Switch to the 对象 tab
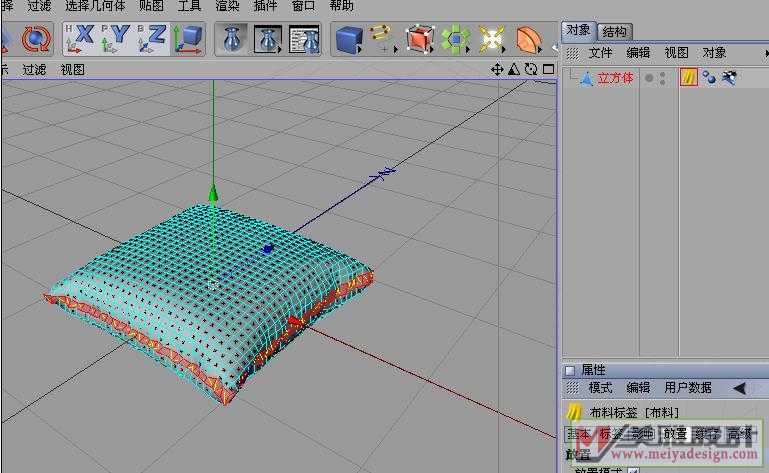The height and width of the screenshot is (473, 769). [x=579, y=30]
